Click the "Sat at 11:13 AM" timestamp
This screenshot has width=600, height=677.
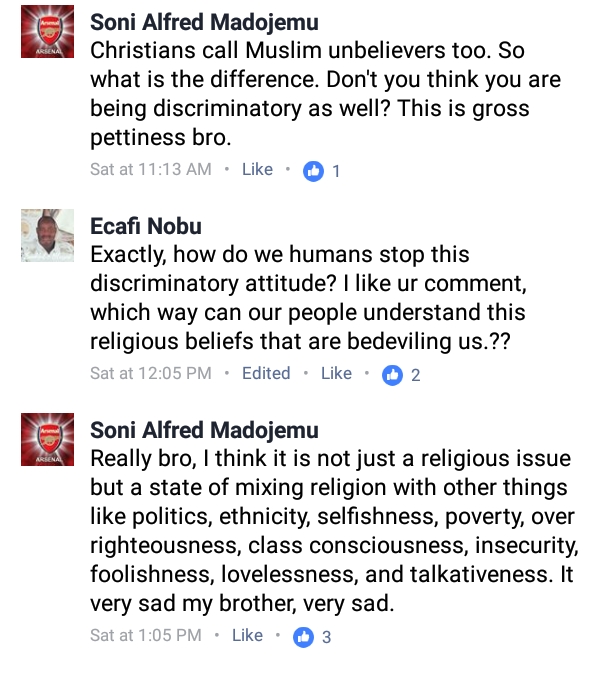pyautogui.click(x=151, y=170)
